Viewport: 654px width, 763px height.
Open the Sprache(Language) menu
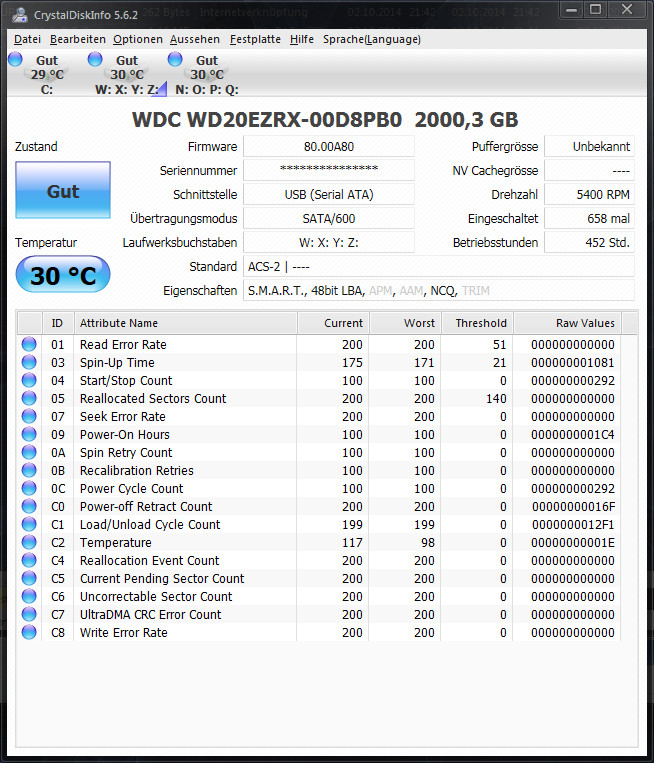(372, 39)
